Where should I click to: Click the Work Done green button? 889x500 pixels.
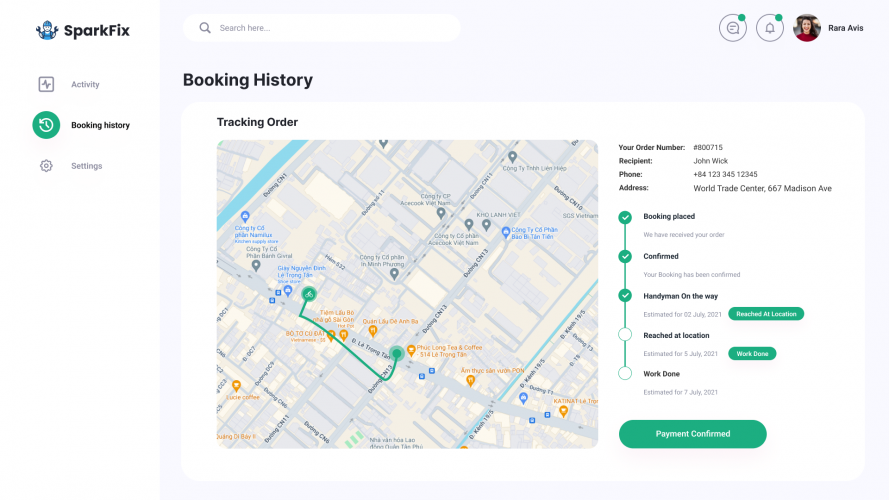752,354
